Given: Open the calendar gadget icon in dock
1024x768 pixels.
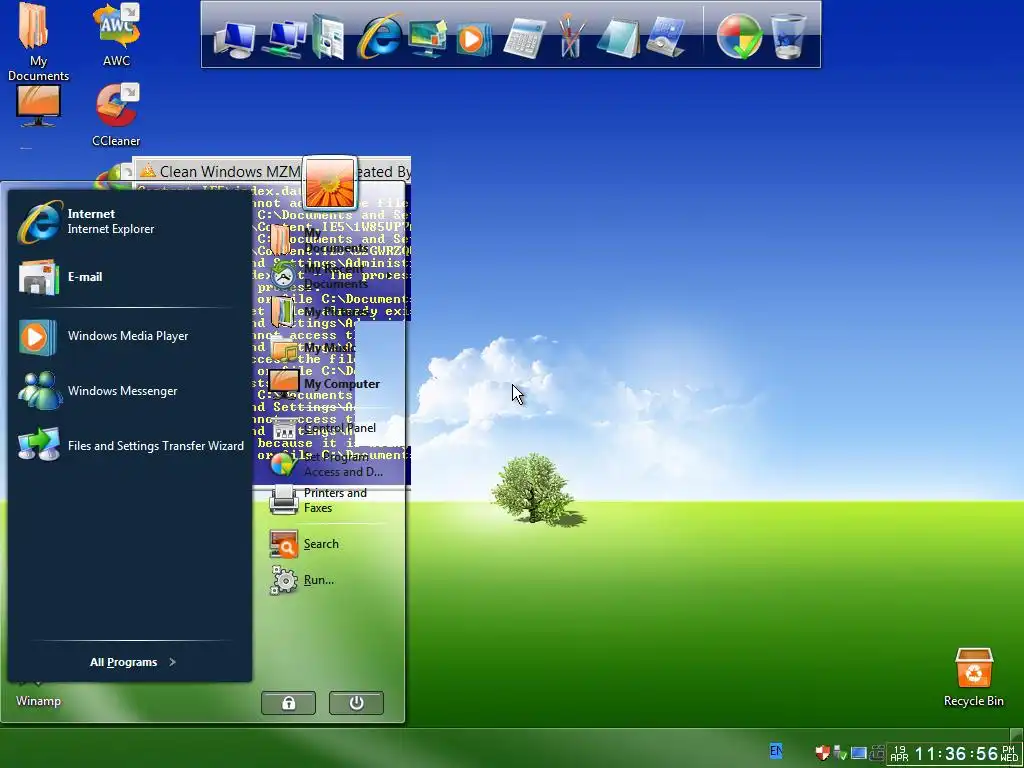Looking at the screenshot, I should [x=665, y=38].
